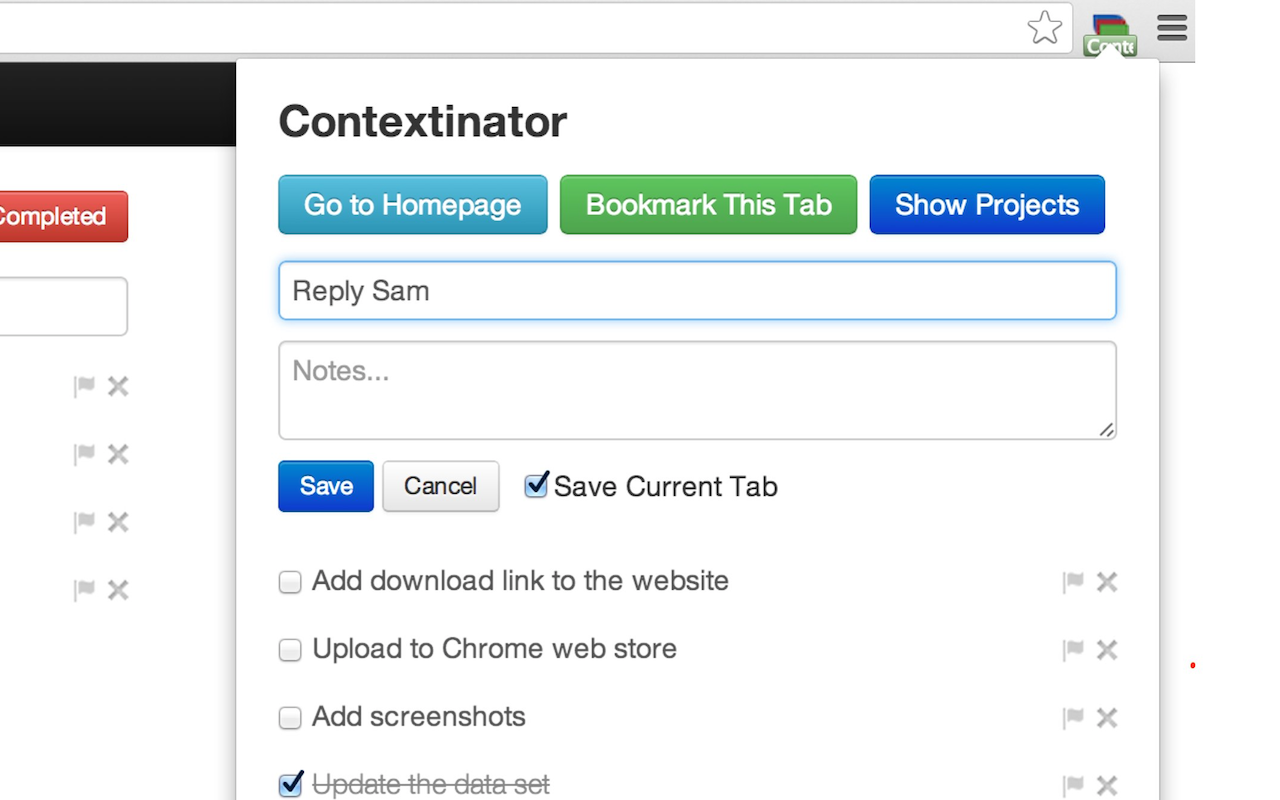
Task: Flag the "Add screenshots" task
Action: coord(1073,717)
